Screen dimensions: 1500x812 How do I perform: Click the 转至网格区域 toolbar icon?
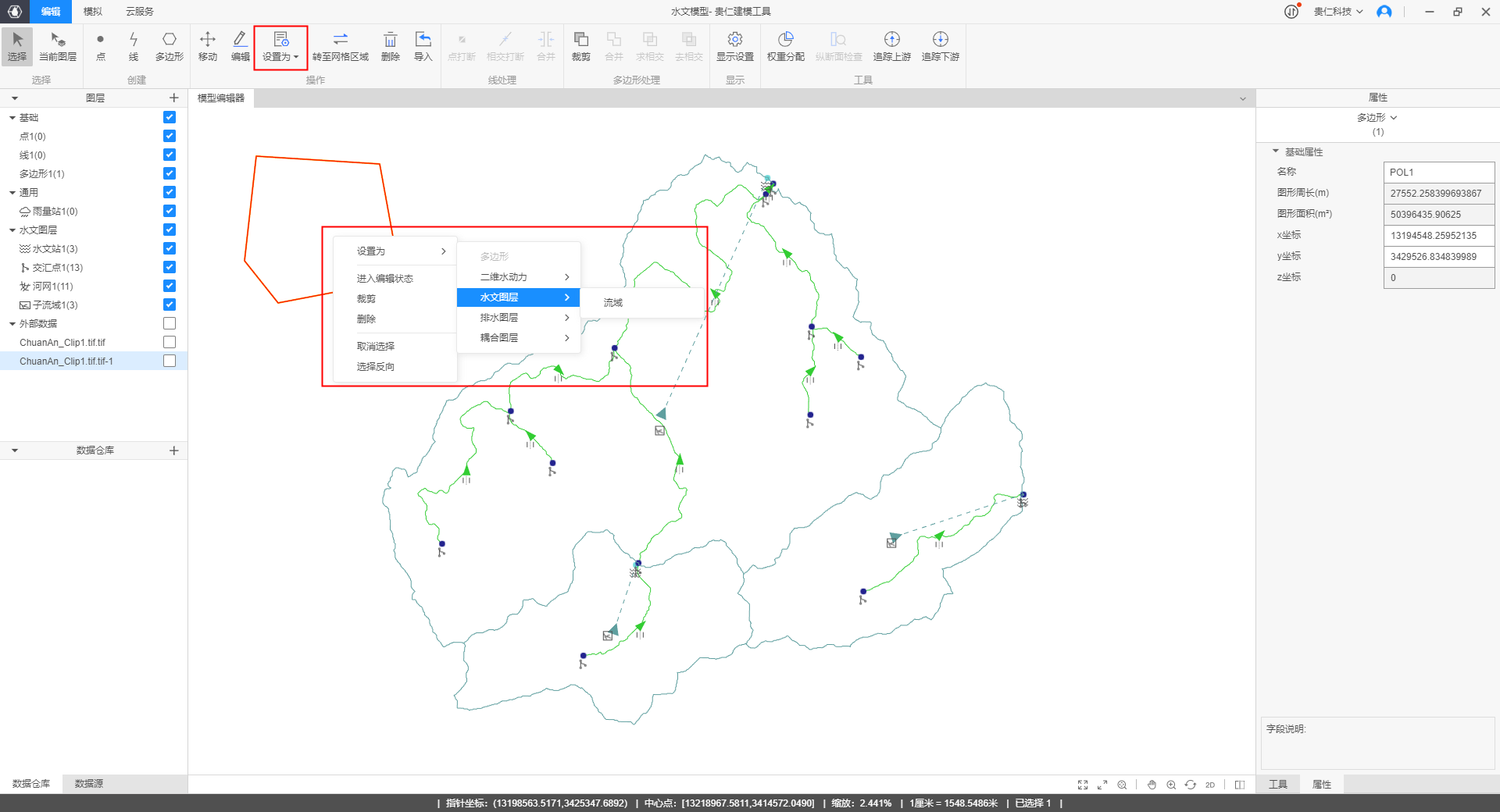click(340, 46)
